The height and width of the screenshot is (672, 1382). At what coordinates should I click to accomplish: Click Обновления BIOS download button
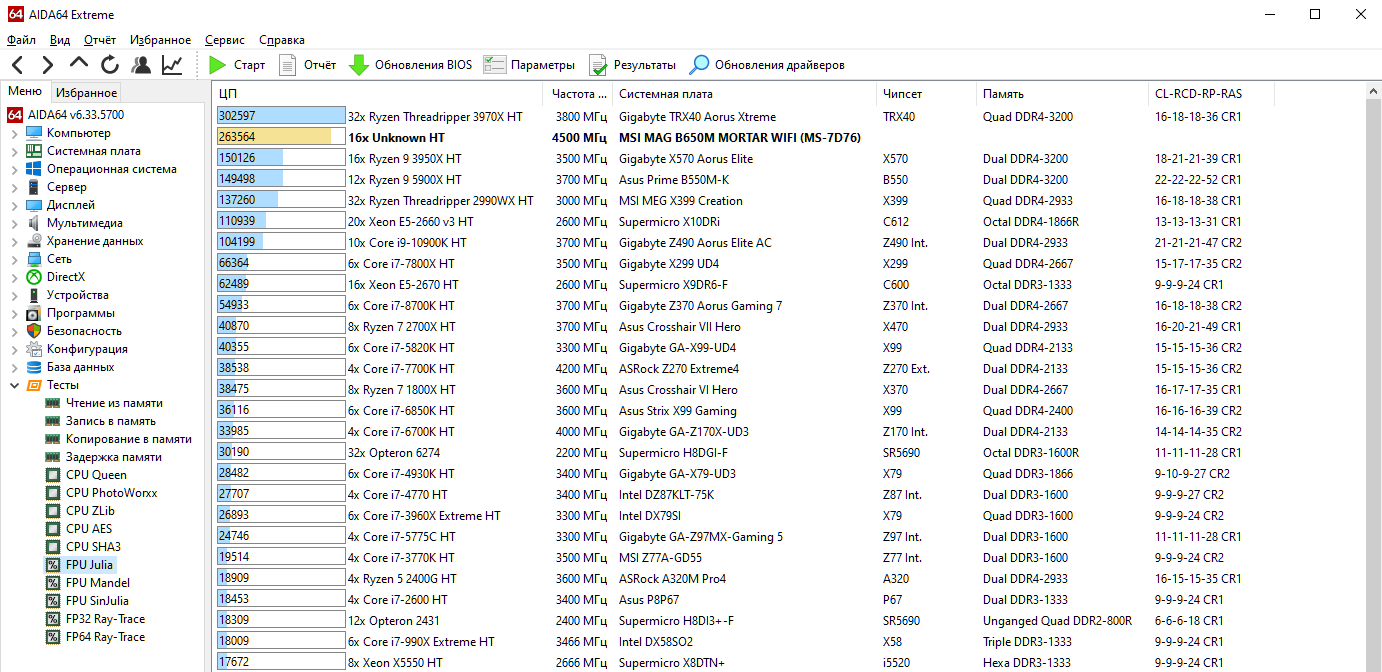[x=410, y=65]
